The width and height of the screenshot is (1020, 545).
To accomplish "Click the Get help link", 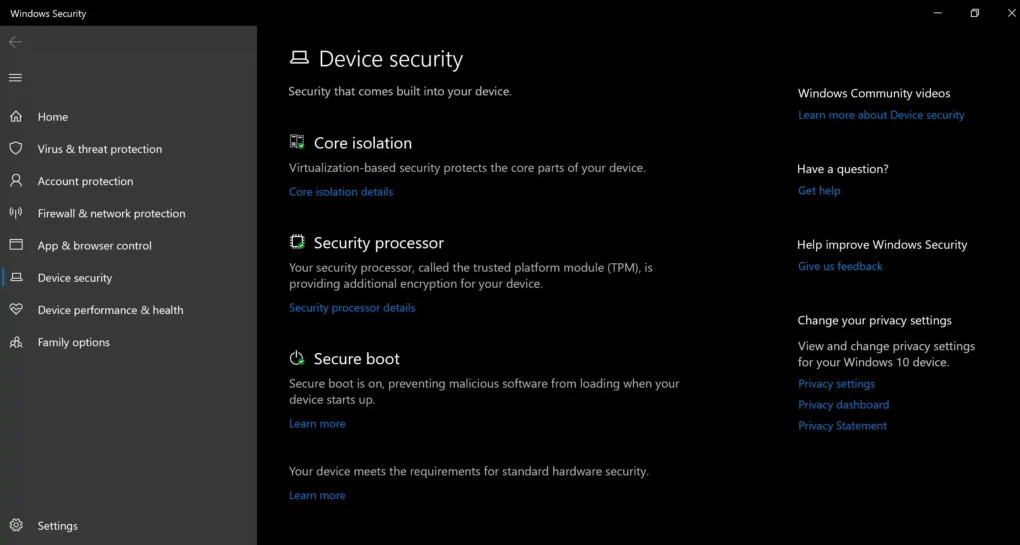I will (x=819, y=191).
